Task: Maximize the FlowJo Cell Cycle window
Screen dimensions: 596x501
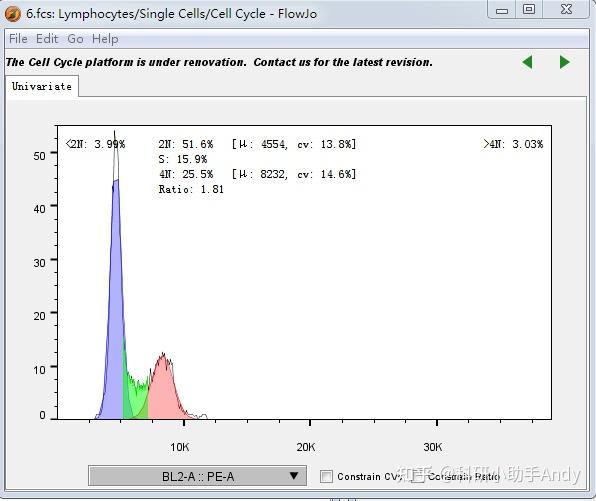Action: pos(529,10)
